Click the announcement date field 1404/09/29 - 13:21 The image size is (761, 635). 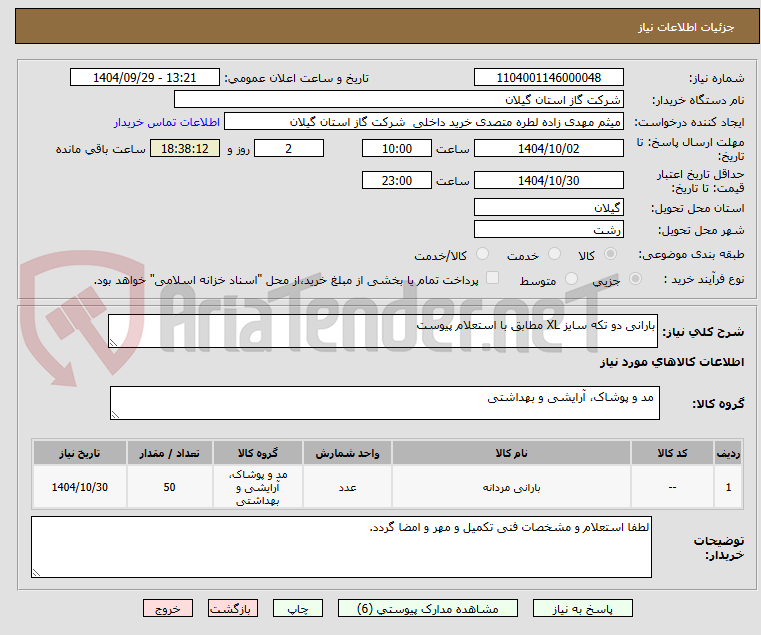coord(145,78)
